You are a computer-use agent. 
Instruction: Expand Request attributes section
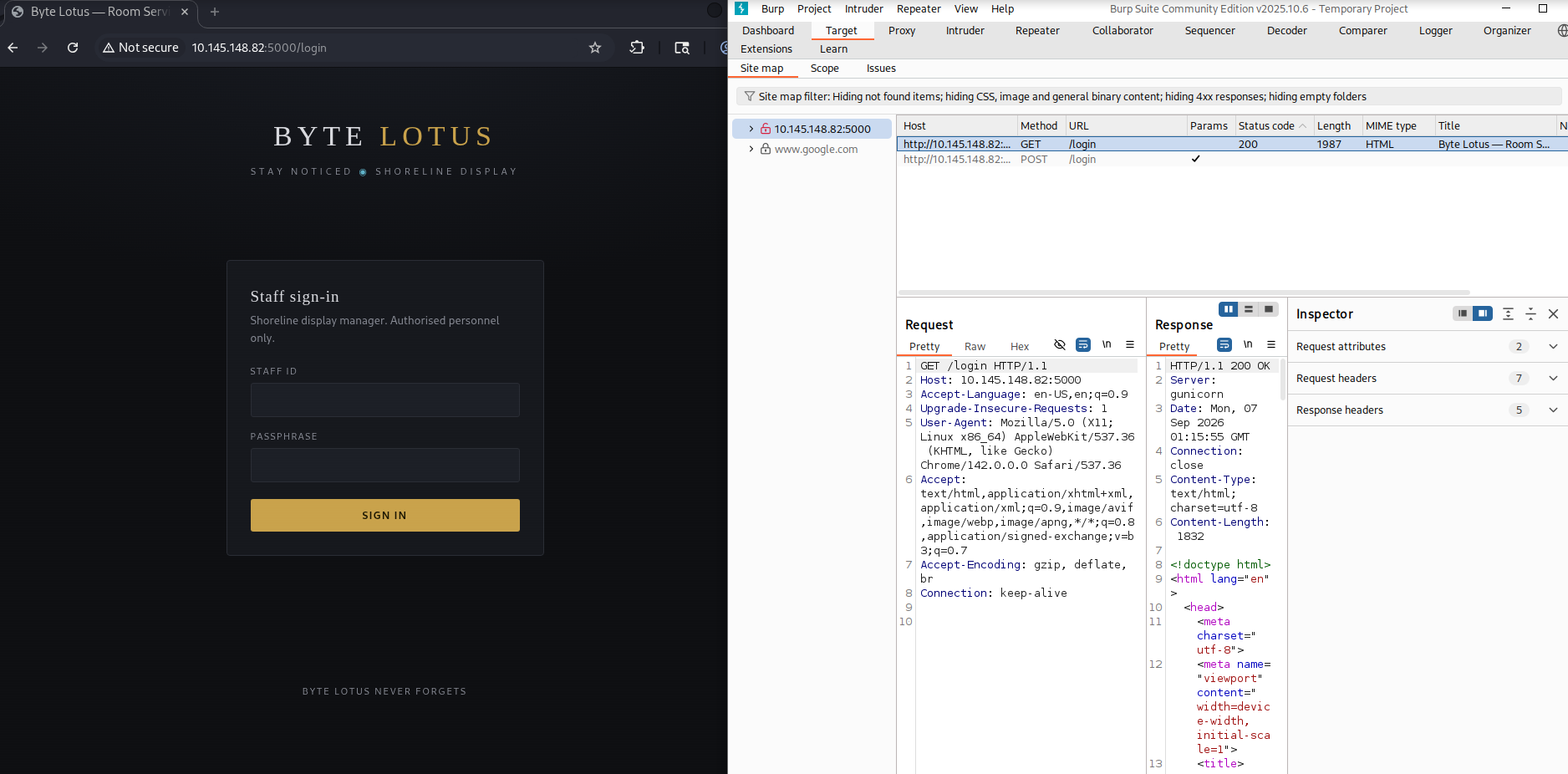point(1427,347)
